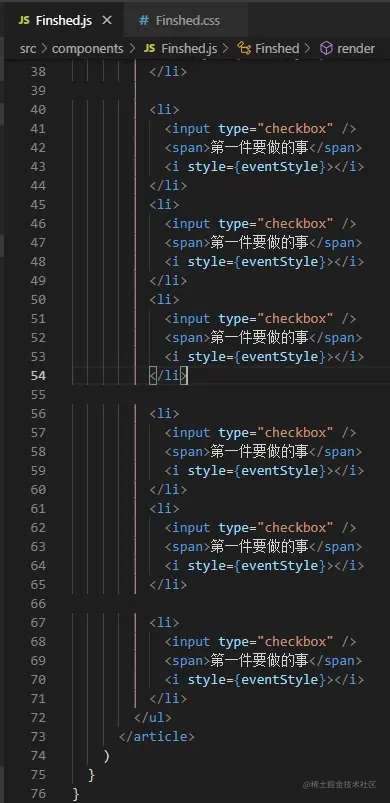Click the opening li tag on line 45

click(x=164, y=204)
